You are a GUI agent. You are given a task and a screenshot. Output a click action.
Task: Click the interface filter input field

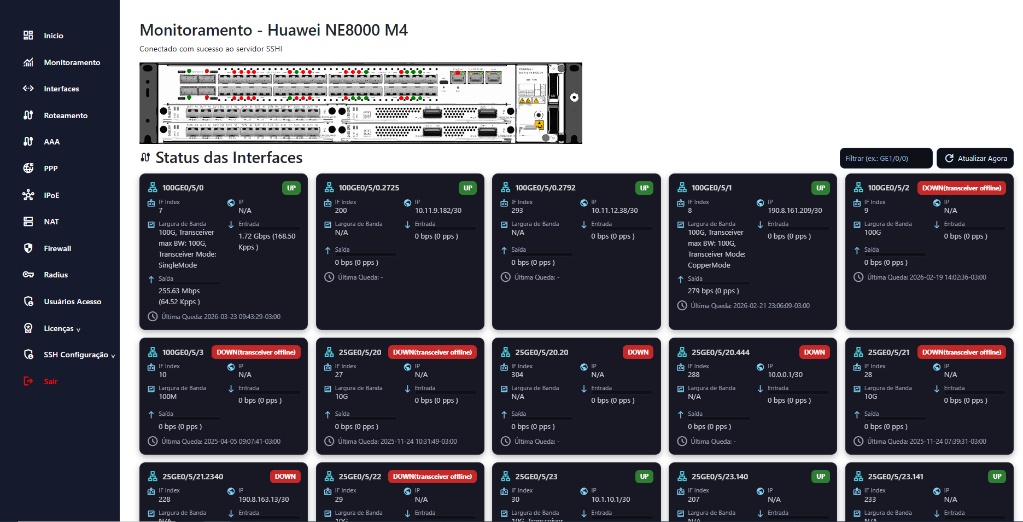click(x=886, y=159)
